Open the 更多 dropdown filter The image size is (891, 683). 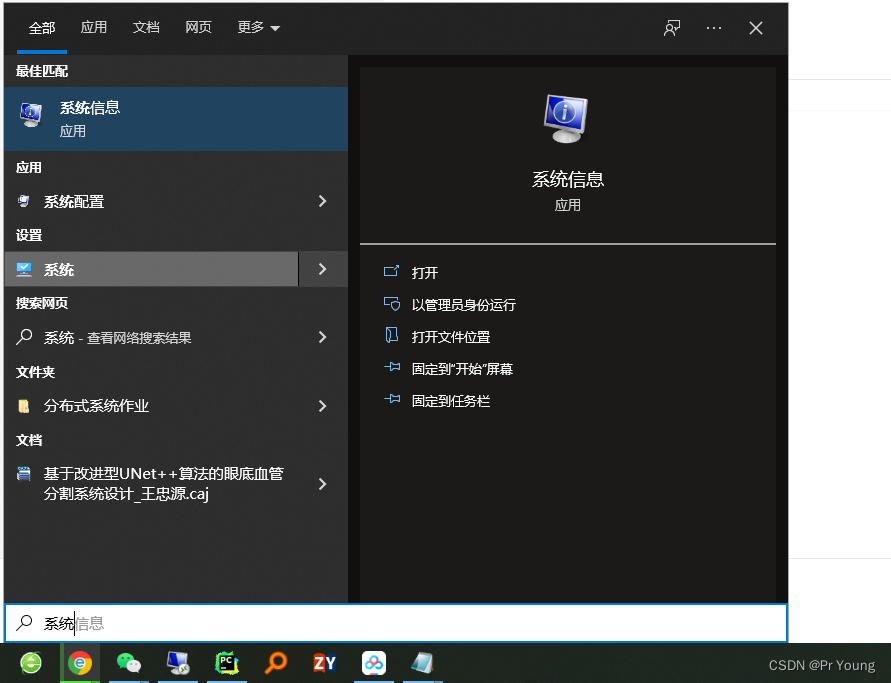tap(259, 27)
